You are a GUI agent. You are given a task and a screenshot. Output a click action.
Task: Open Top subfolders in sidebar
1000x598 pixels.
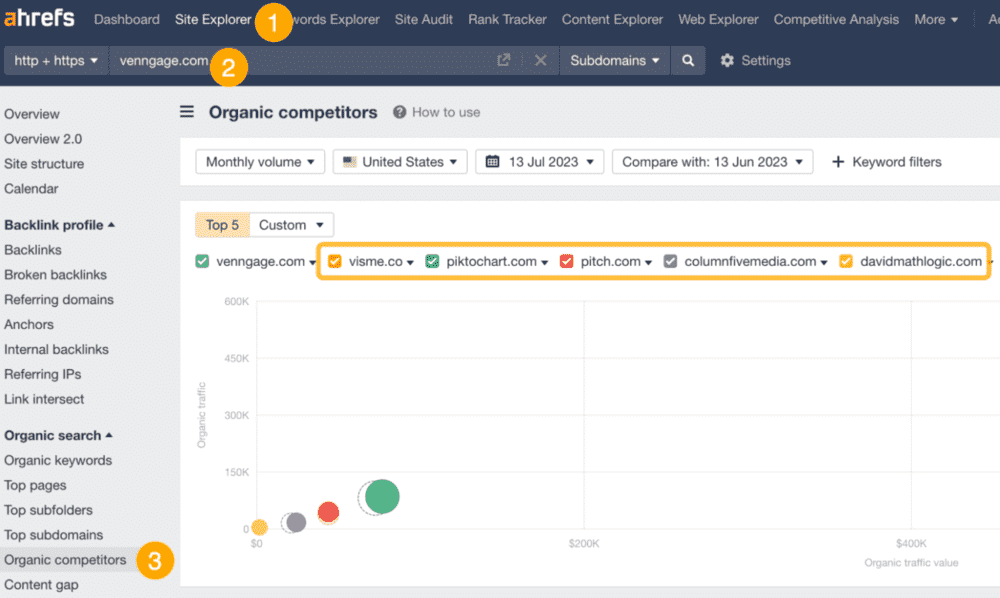click(x=48, y=510)
